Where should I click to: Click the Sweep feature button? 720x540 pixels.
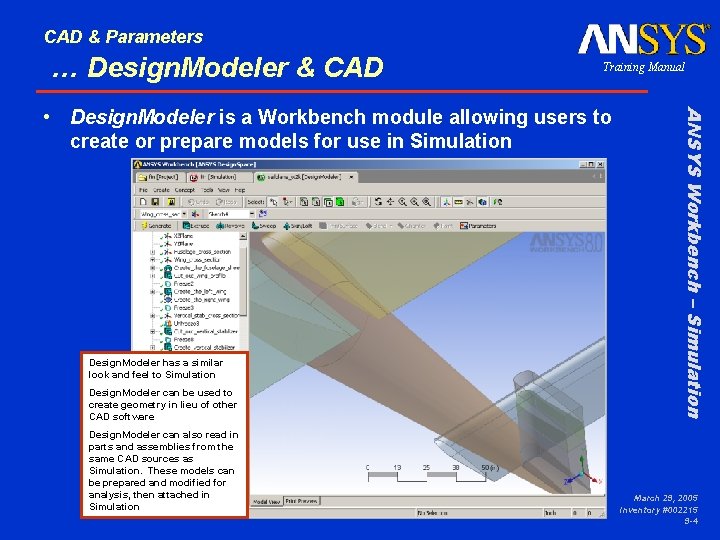click(x=264, y=226)
